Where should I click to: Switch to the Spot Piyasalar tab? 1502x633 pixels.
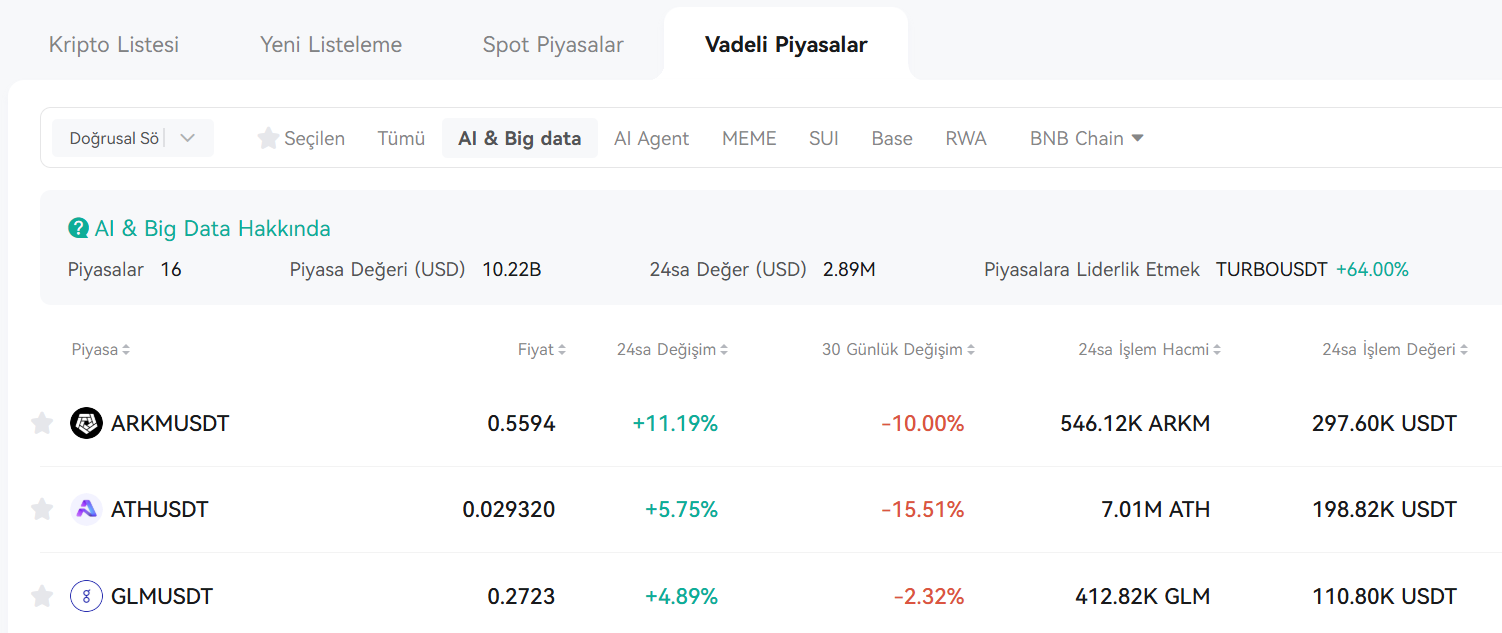(553, 45)
